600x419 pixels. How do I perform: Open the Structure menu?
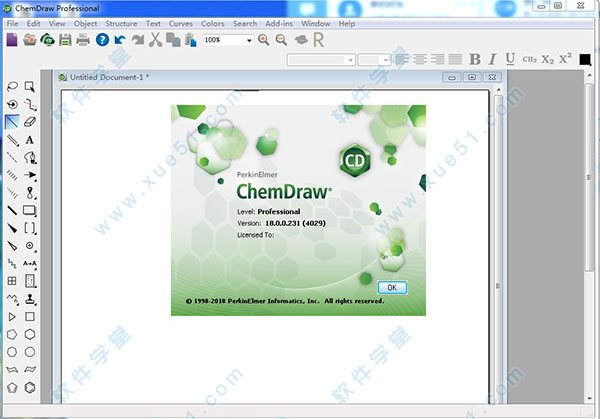[x=121, y=24]
